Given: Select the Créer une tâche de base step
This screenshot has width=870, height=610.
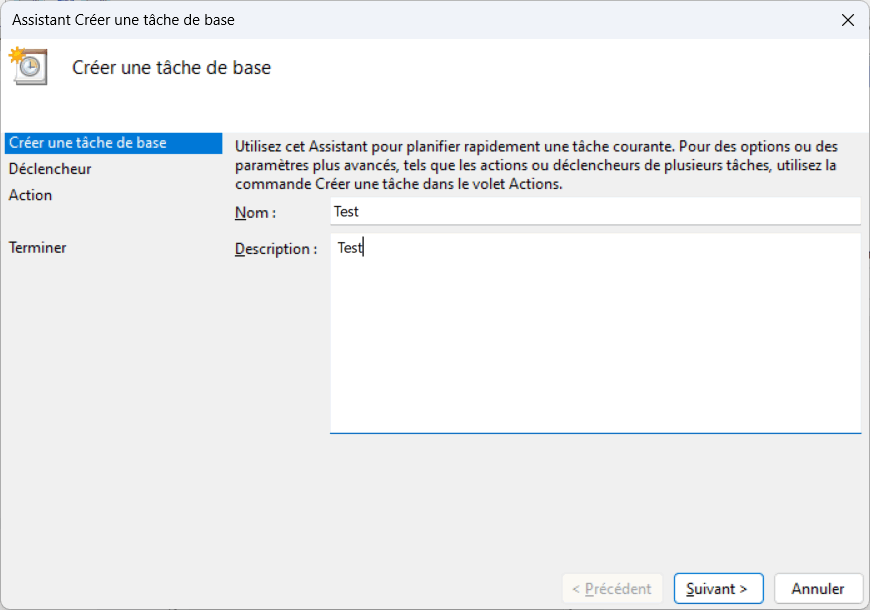Looking at the screenshot, I should point(88,143).
